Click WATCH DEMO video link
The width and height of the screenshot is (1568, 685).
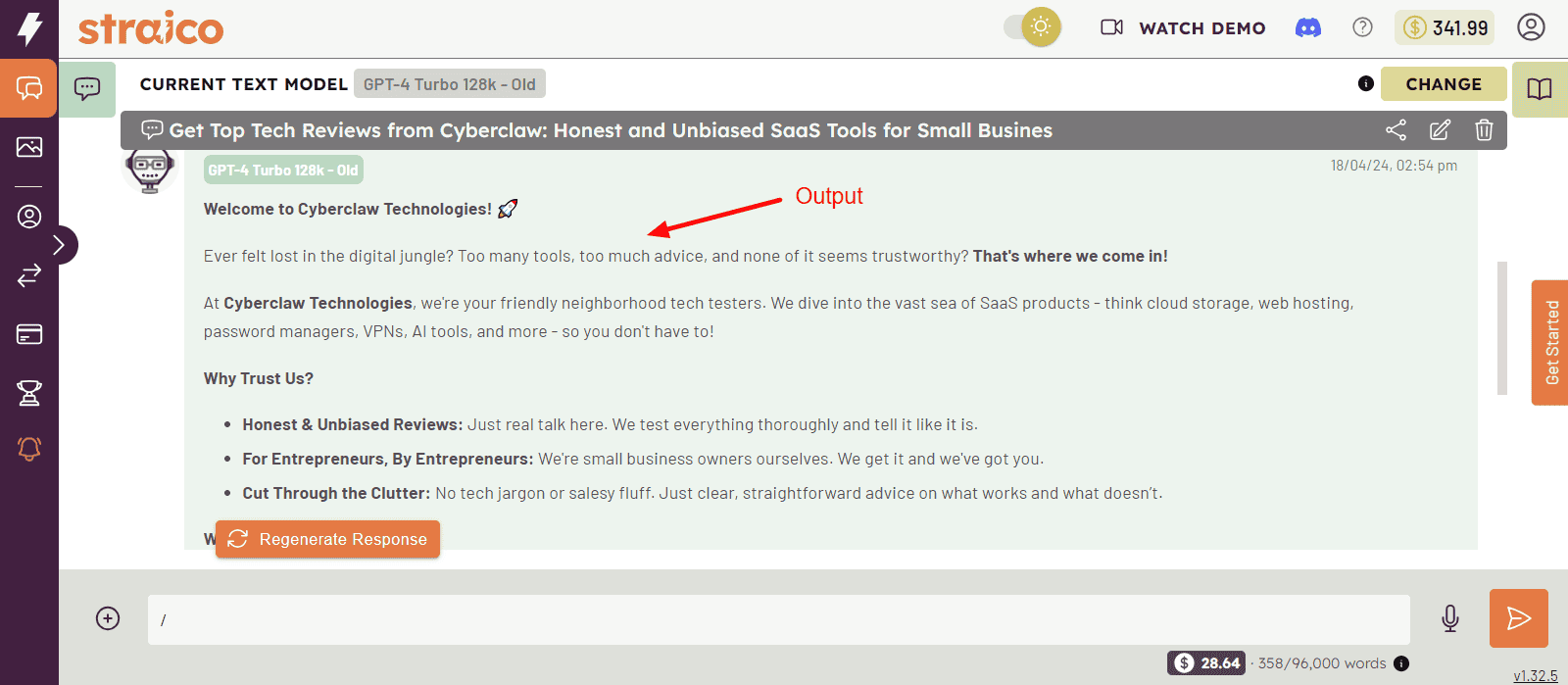tap(1183, 28)
